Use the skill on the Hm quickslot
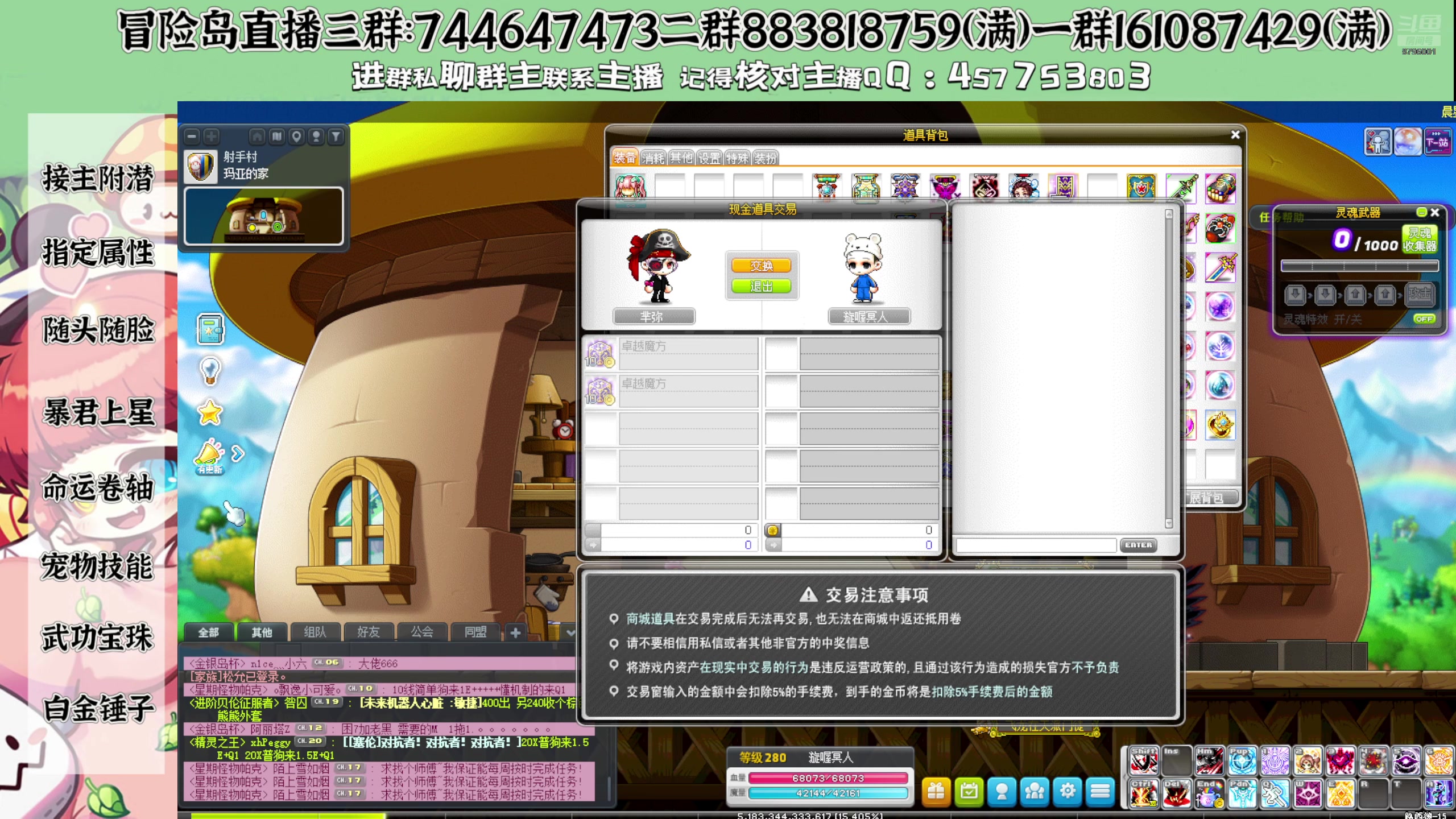 pos(1209,761)
